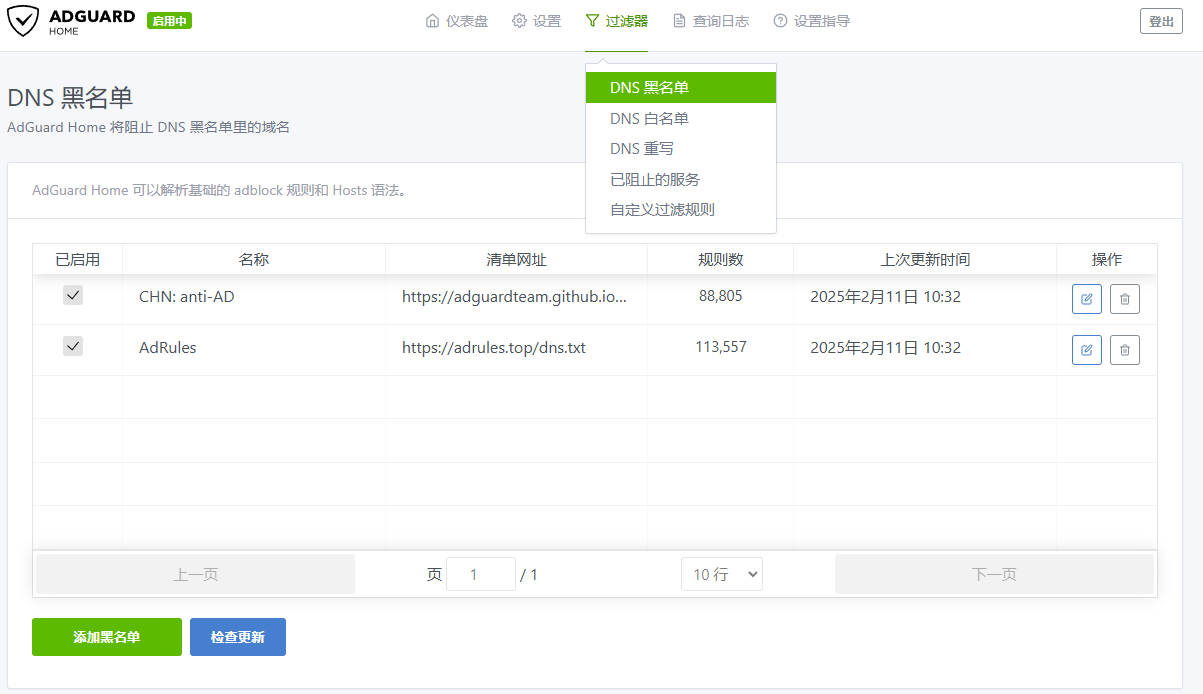Sort by 上次更新时间 column header
The width and height of the screenshot is (1203, 694).
point(925,259)
